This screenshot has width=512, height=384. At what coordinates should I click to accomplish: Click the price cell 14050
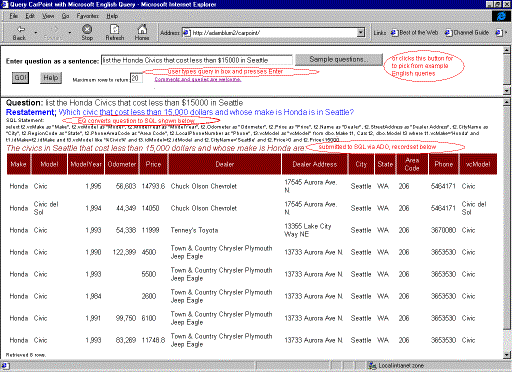pyautogui.click(x=150, y=208)
